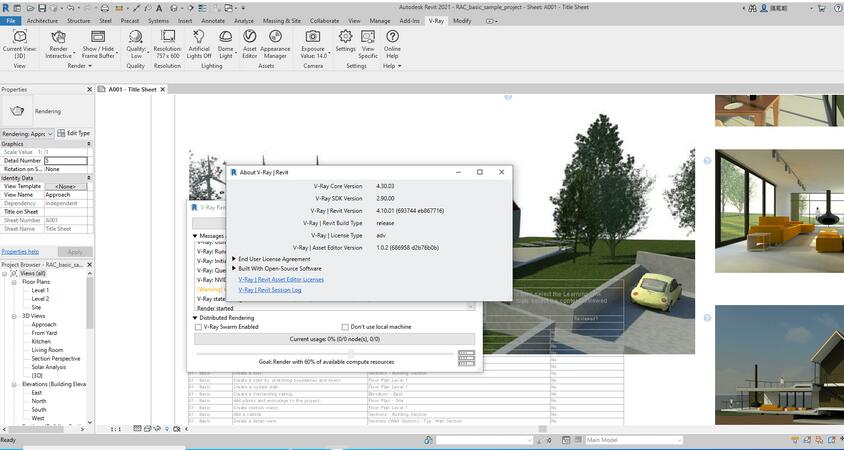Open V-Ray Settings gear icon
The image size is (844, 450).
346,37
